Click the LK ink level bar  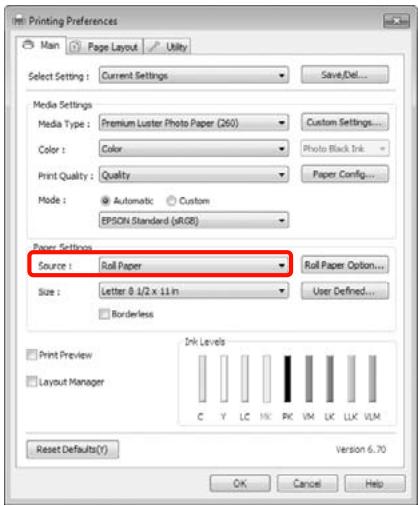coord(330,379)
